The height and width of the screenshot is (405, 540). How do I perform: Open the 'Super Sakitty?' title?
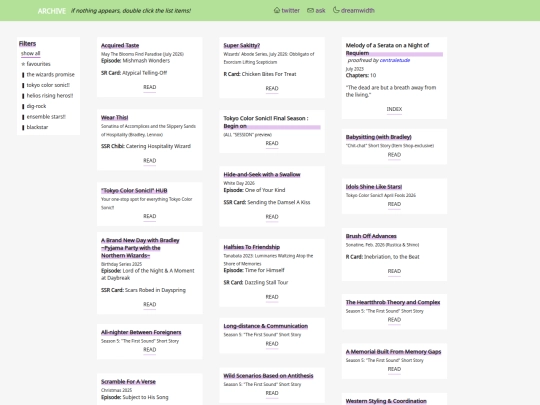(x=241, y=45)
